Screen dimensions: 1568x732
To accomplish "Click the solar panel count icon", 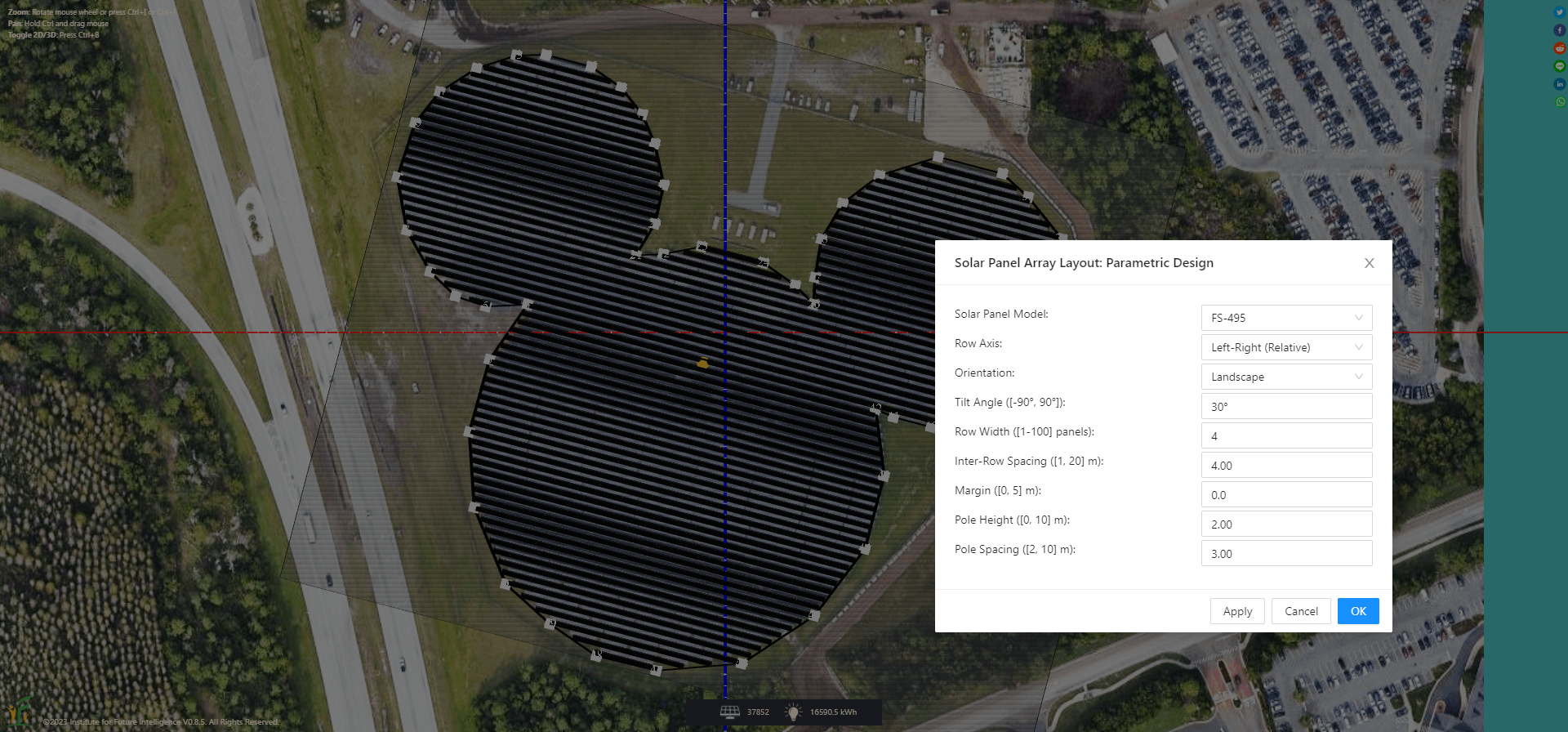I will coord(729,712).
